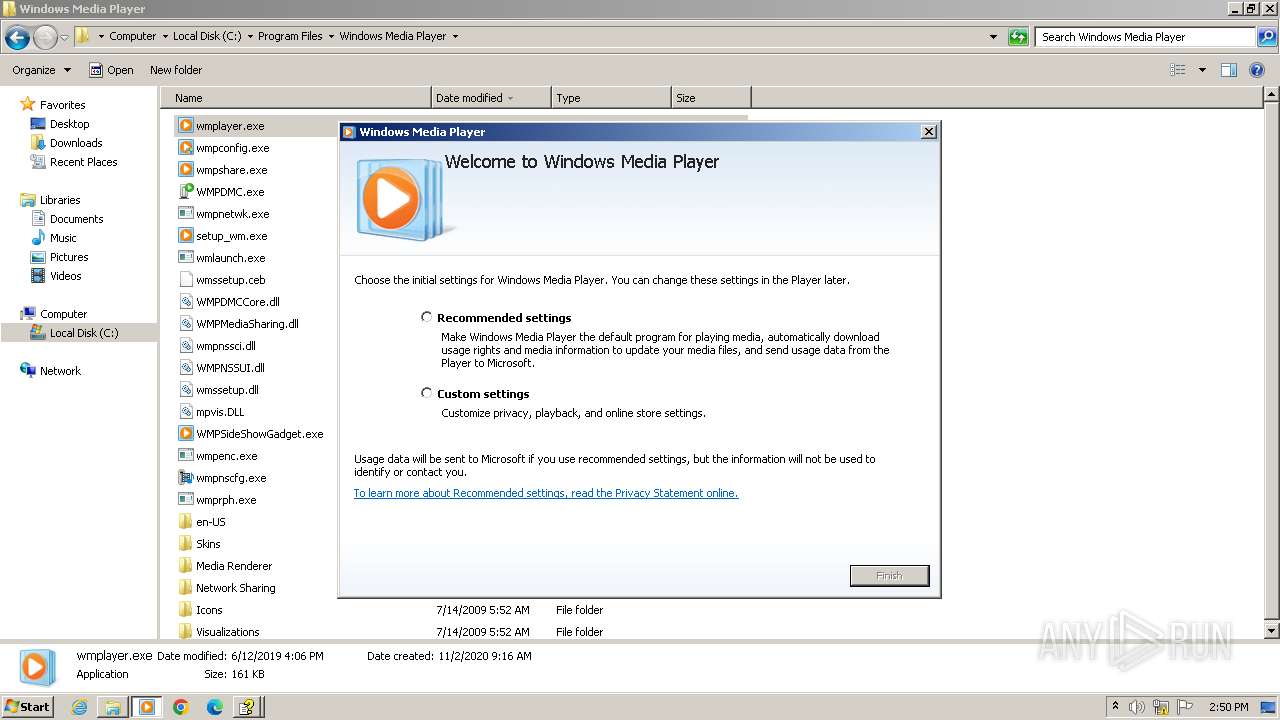This screenshot has height=720, width=1280.
Task: Refresh the folder view with the green arrows
Action: (1018, 37)
